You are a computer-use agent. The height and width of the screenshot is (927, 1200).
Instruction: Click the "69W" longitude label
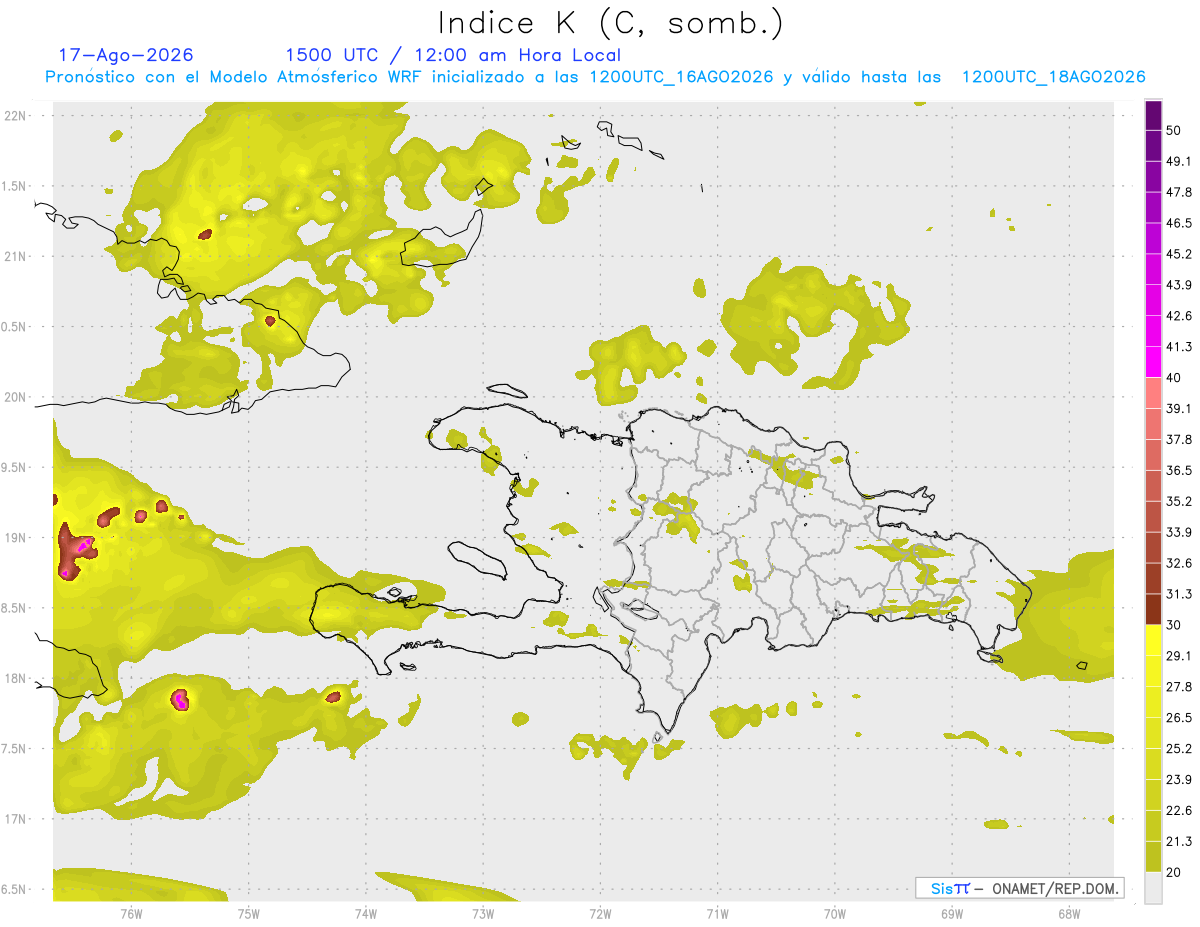point(952,913)
